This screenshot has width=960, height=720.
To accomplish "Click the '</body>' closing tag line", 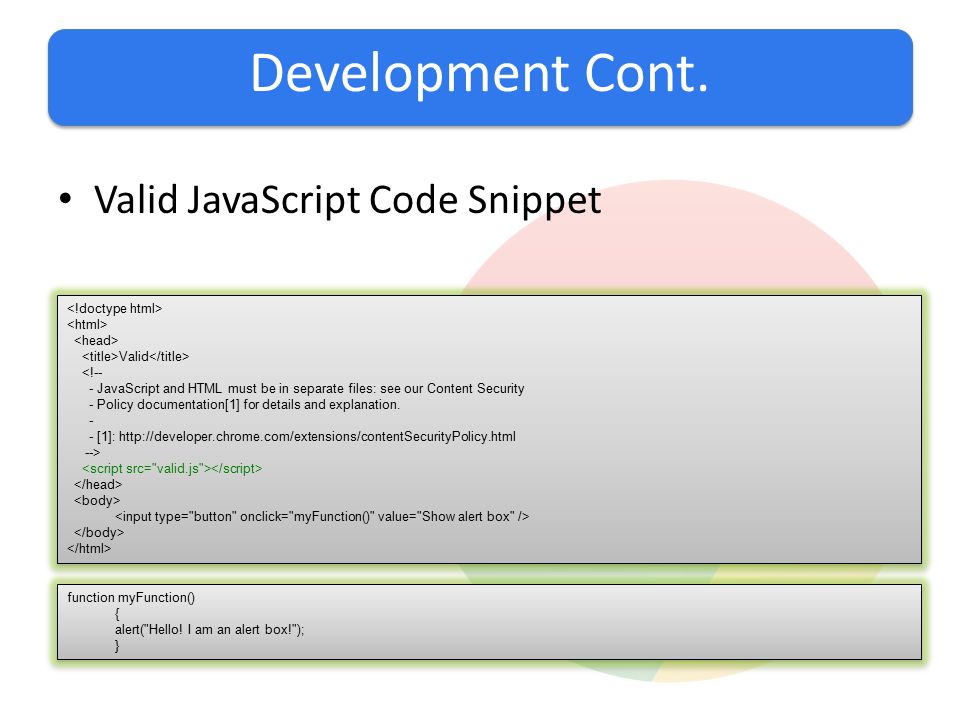I will pyautogui.click(x=99, y=533).
